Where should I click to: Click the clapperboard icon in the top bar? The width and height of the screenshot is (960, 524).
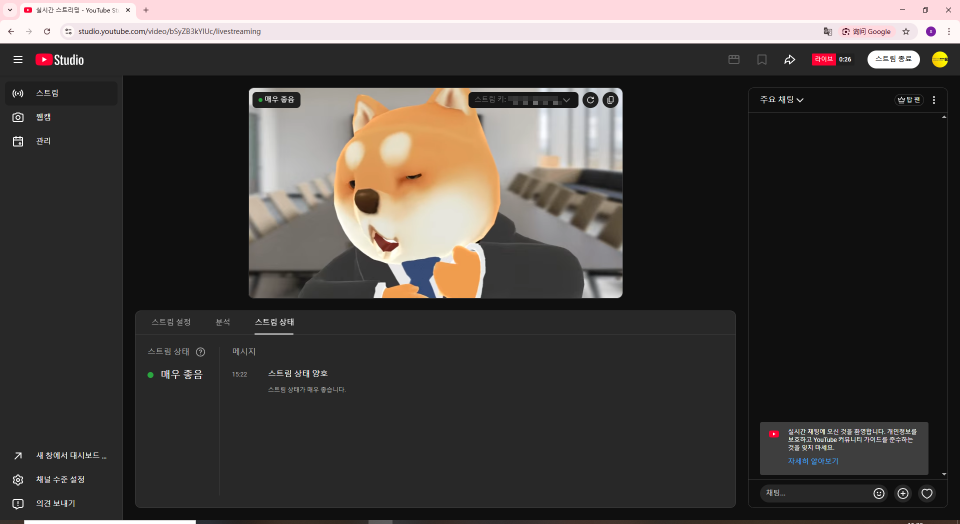(x=733, y=60)
